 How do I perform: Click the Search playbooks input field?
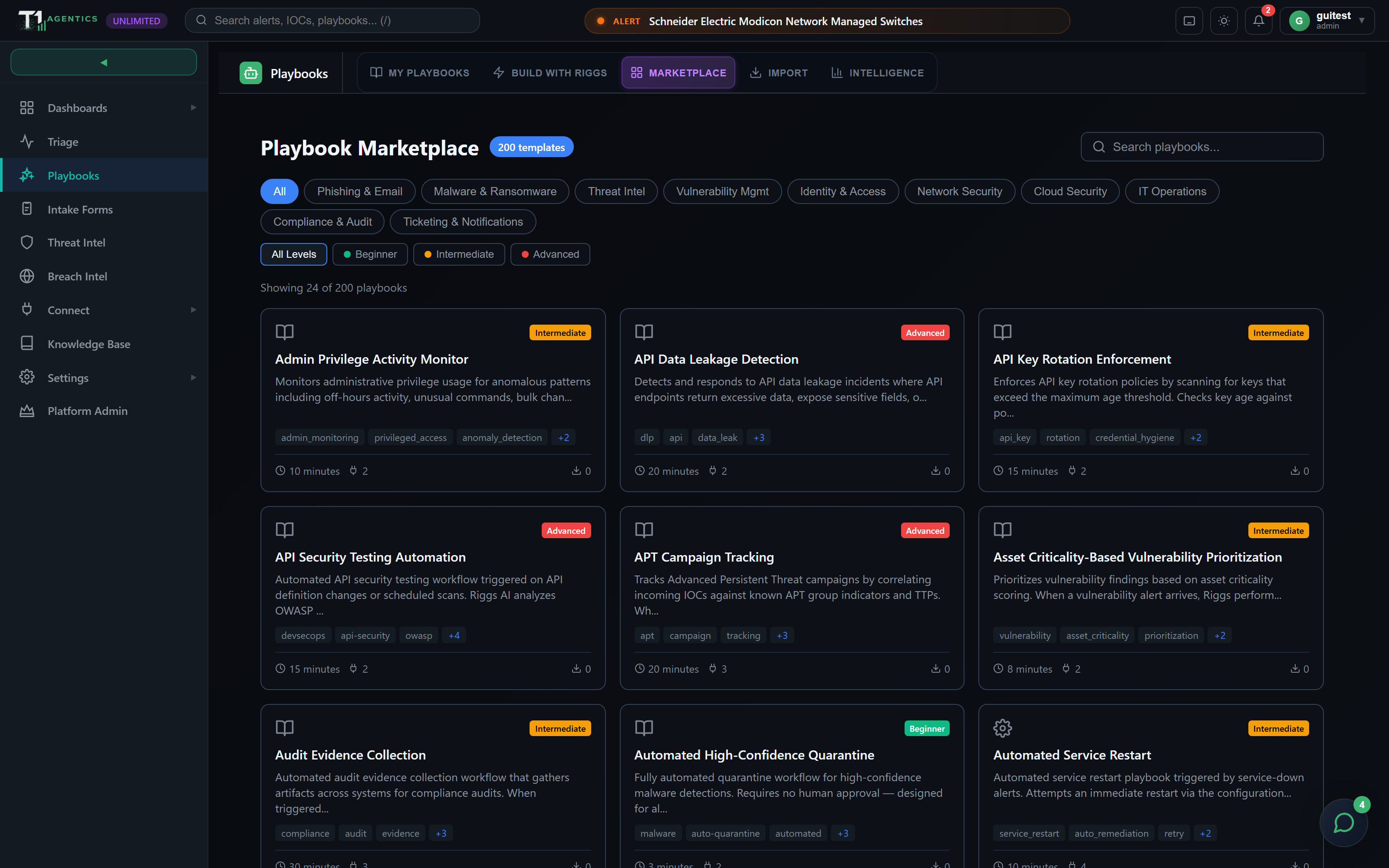tap(1202, 147)
